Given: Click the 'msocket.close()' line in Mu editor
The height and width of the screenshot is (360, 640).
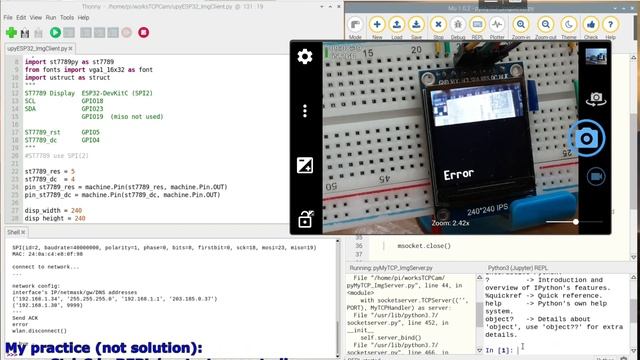Looking at the screenshot, I should pyautogui.click(x=424, y=246).
